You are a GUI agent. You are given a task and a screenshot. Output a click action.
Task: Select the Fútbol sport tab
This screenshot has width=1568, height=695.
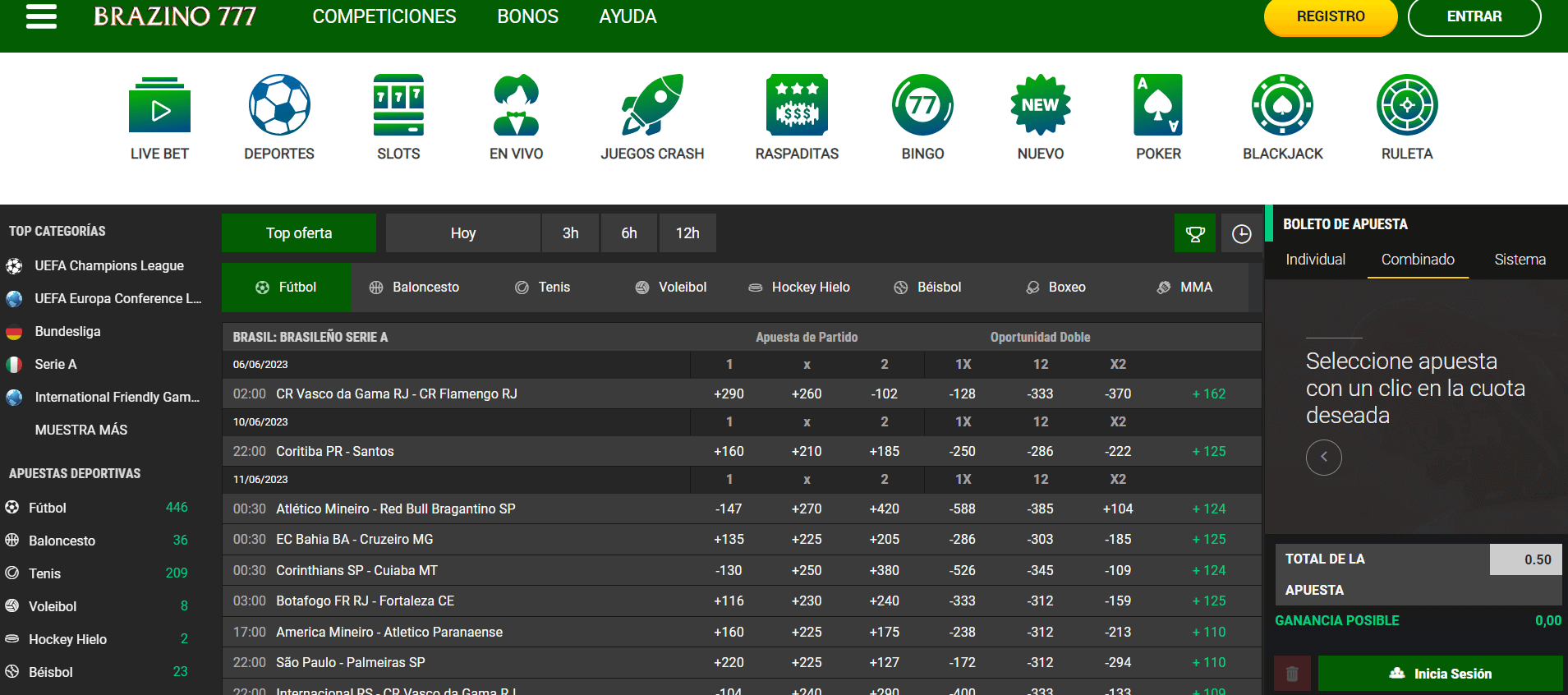286,288
